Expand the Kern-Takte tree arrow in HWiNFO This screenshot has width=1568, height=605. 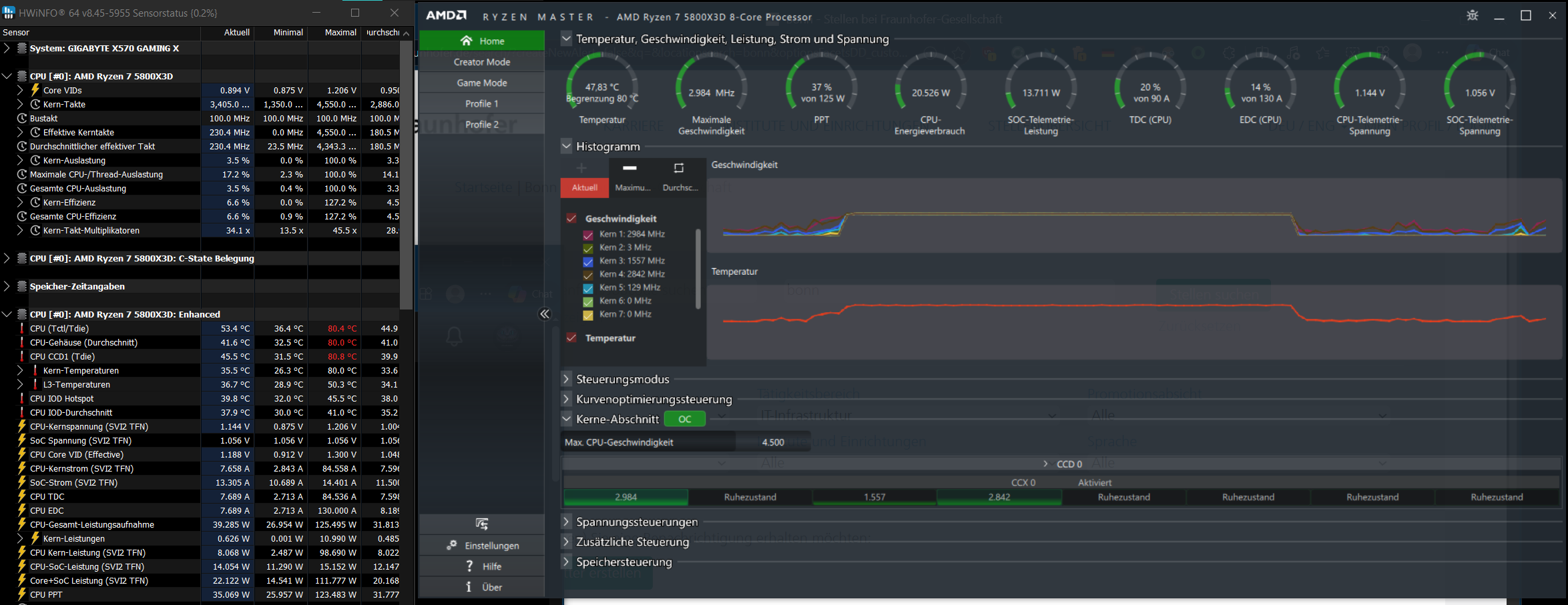coord(20,104)
